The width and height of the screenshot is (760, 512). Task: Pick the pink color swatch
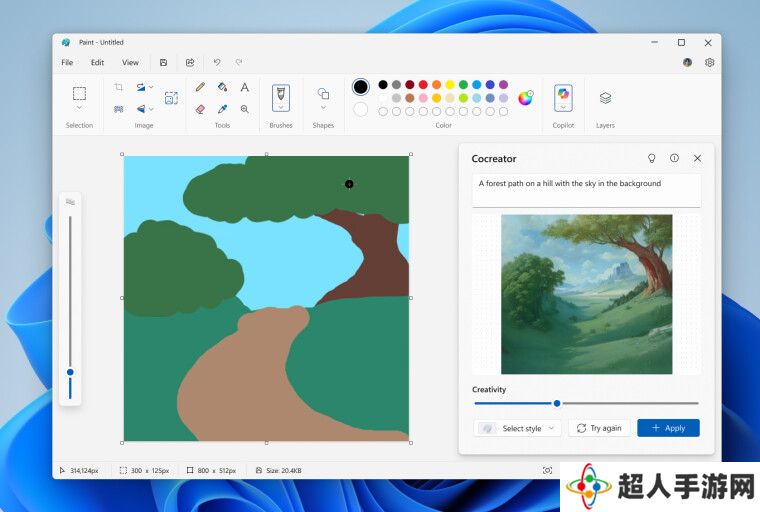pyautogui.click(x=423, y=98)
